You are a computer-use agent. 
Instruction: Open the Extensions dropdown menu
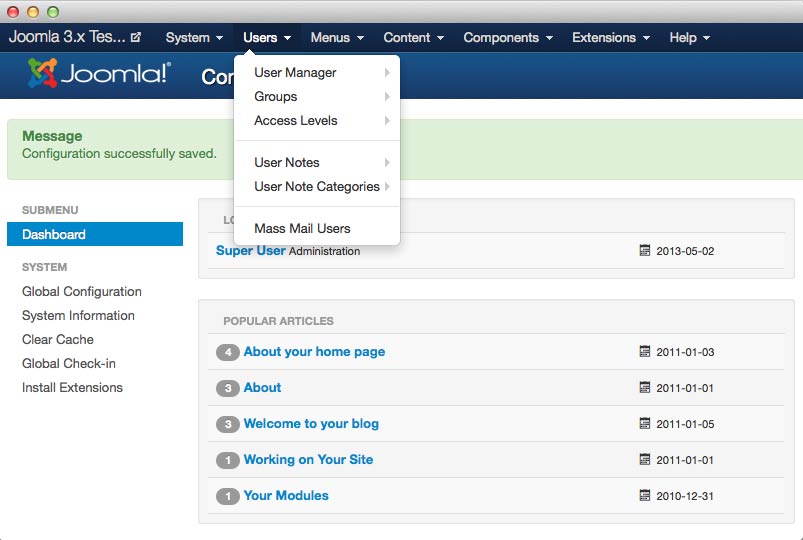610,38
